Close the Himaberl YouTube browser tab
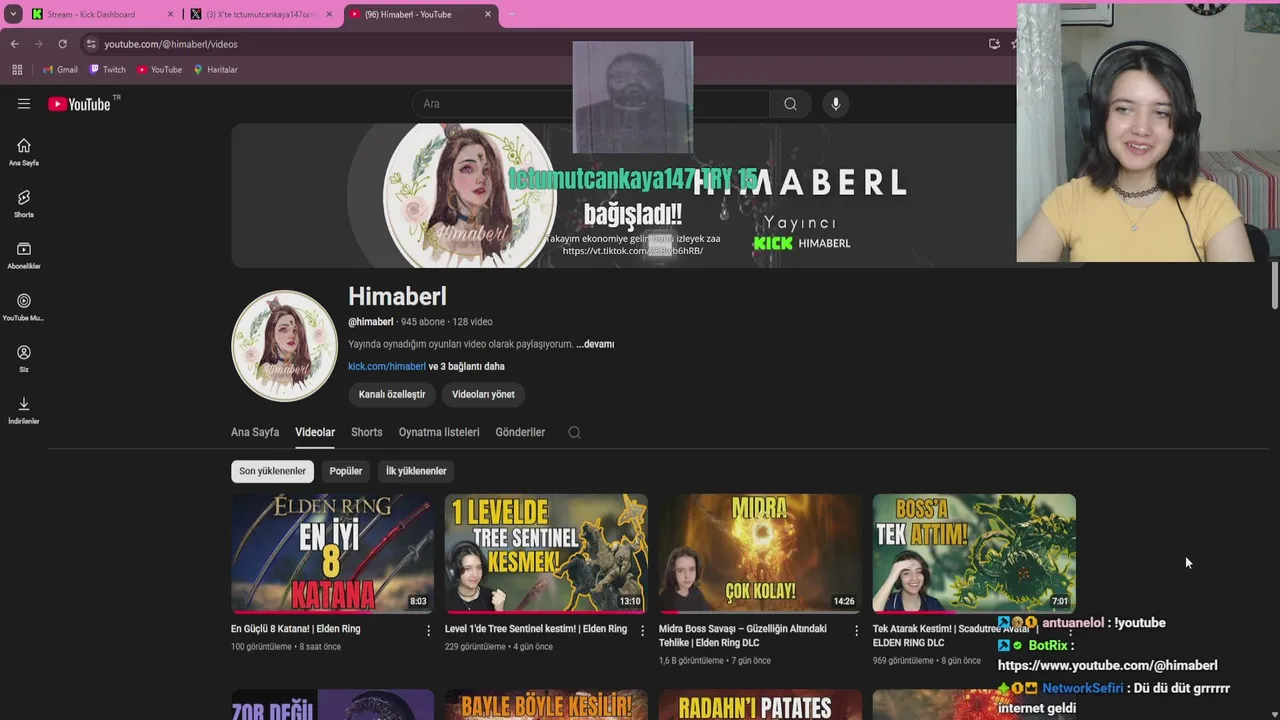This screenshot has width=1280, height=720. point(488,14)
